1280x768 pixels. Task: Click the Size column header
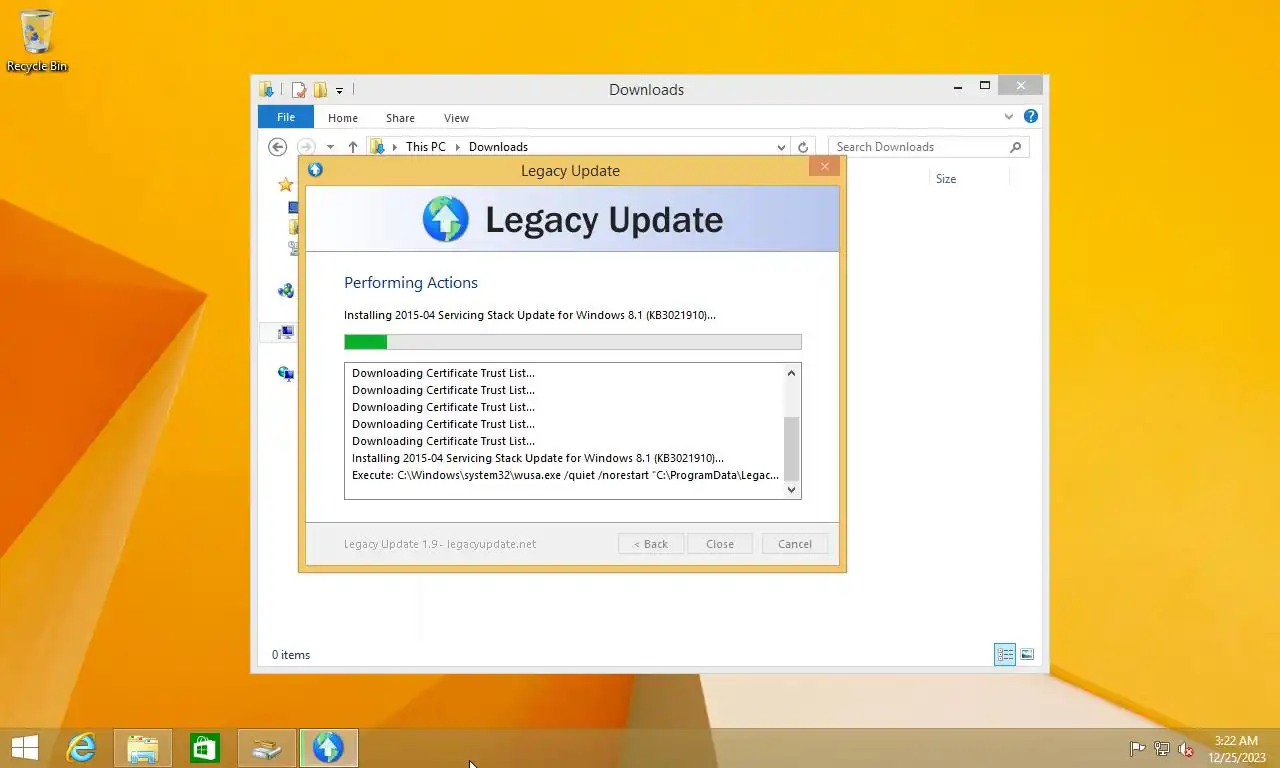pyautogui.click(x=946, y=179)
